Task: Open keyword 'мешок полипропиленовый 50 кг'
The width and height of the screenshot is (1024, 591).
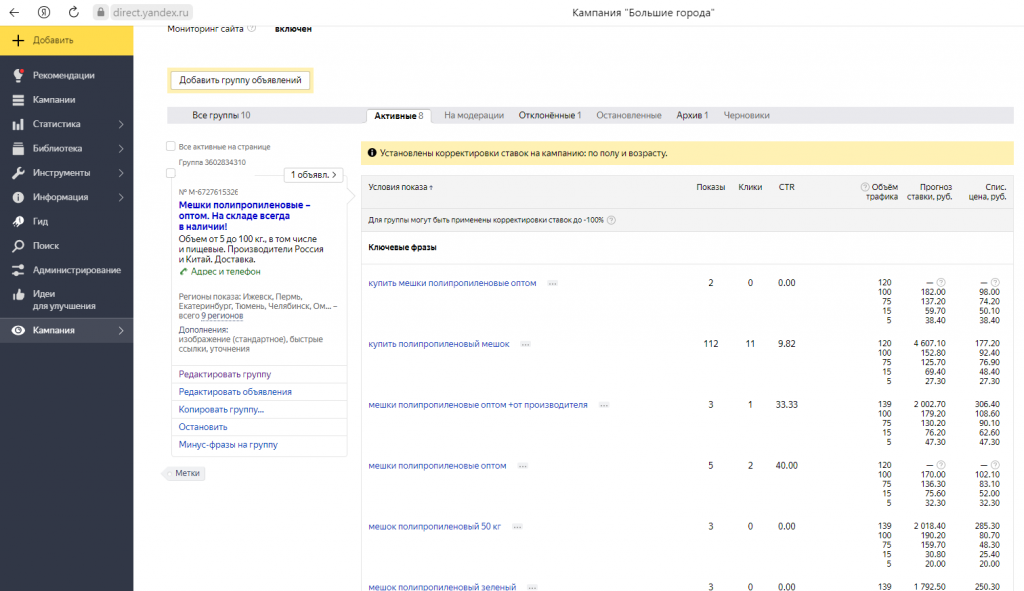Action: click(x=434, y=527)
